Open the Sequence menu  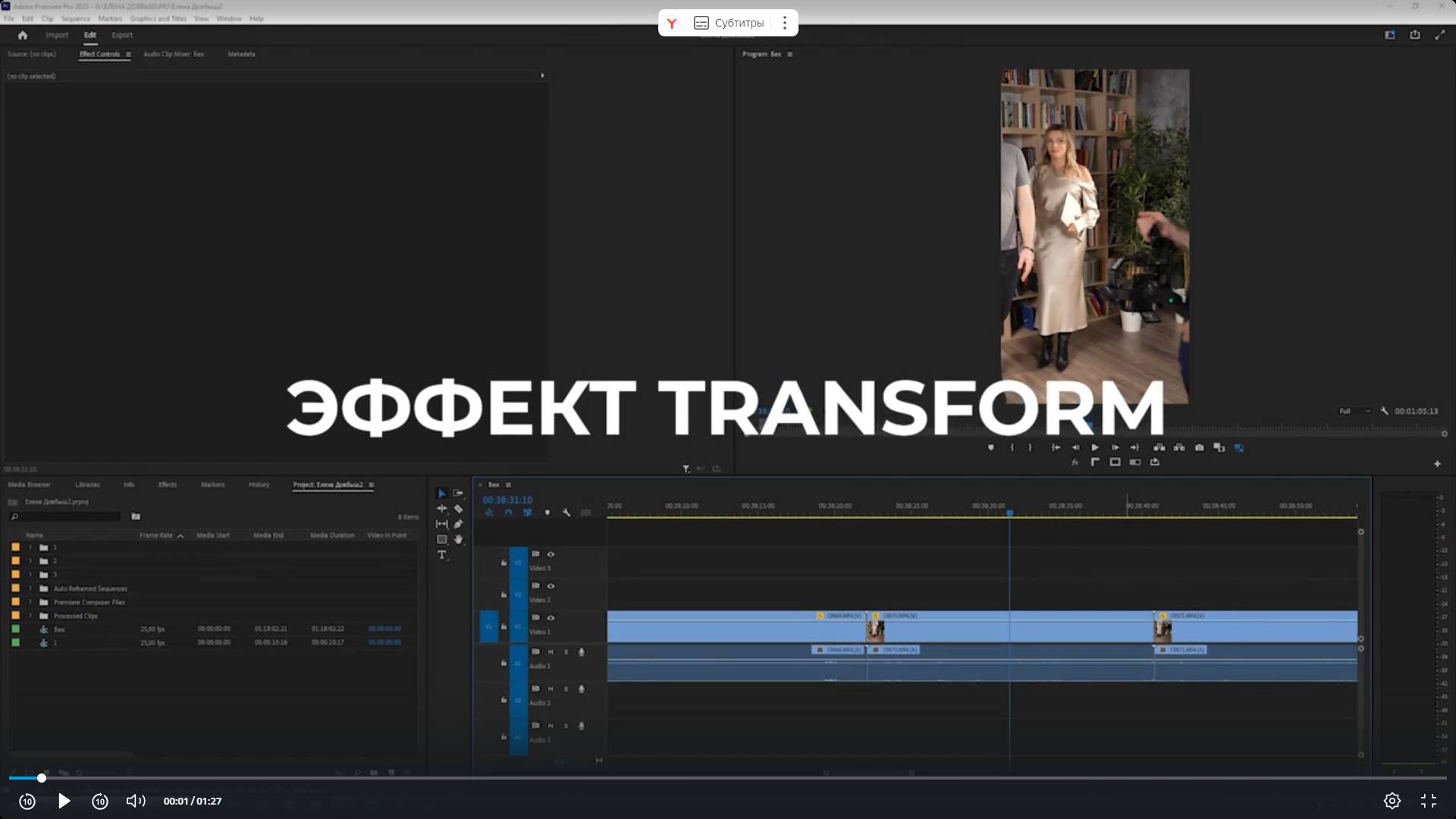(x=76, y=18)
